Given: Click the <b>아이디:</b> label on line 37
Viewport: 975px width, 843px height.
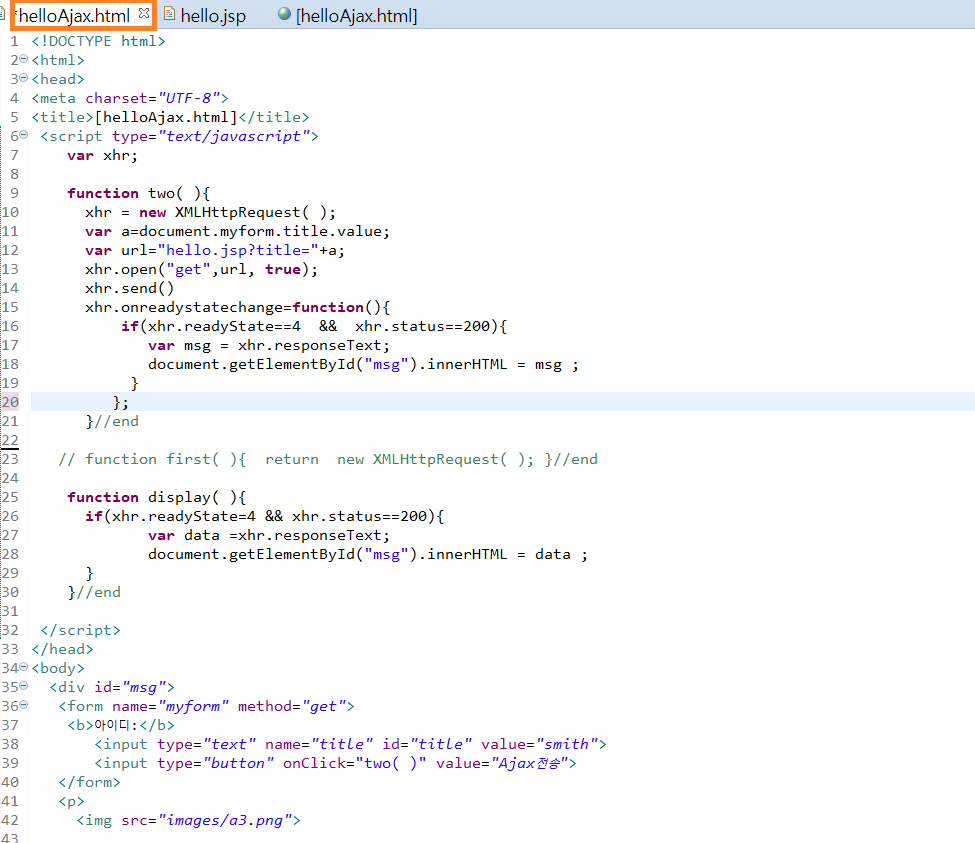Looking at the screenshot, I should (121, 726).
